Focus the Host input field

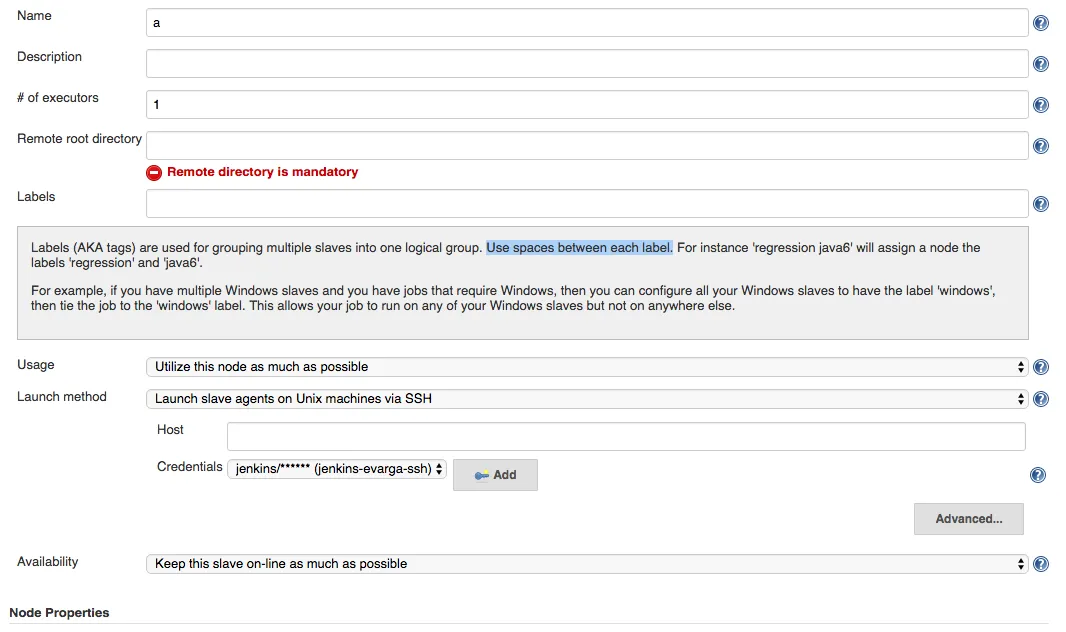pos(626,437)
